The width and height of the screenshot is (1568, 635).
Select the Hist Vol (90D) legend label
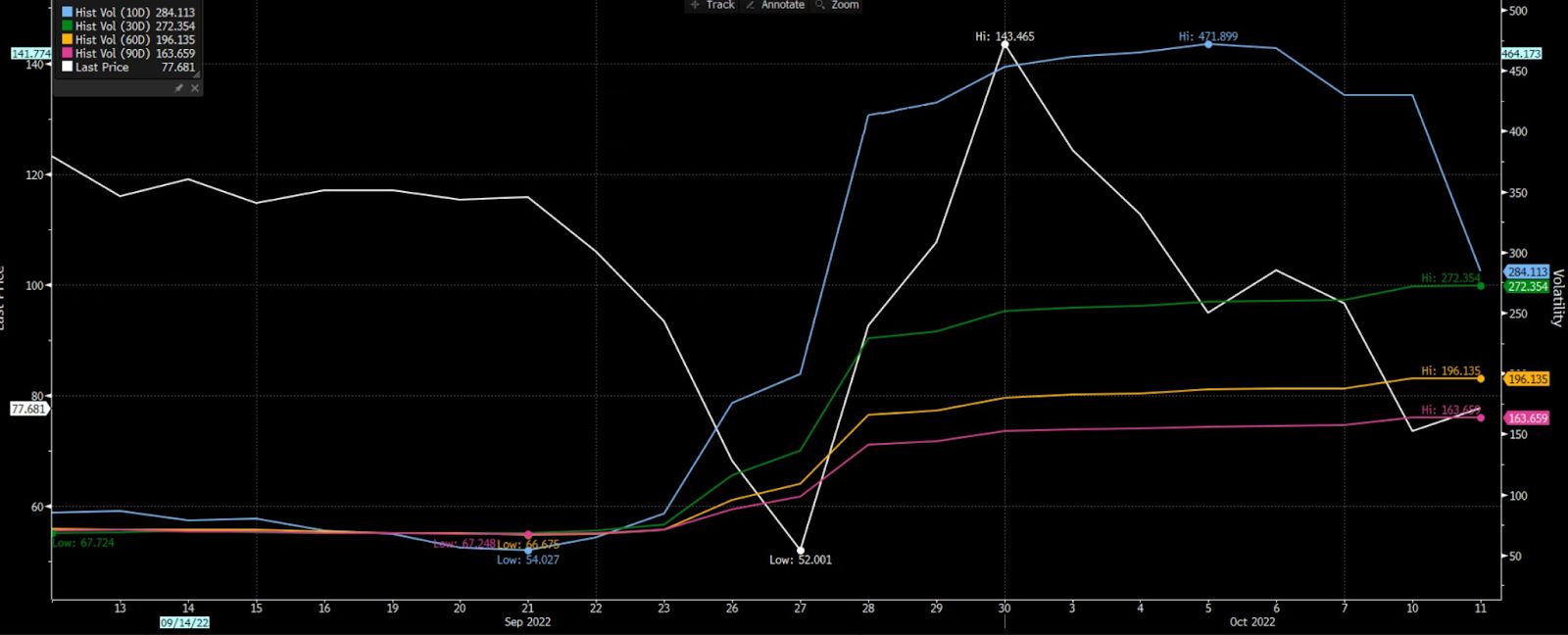(x=113, y=54)
